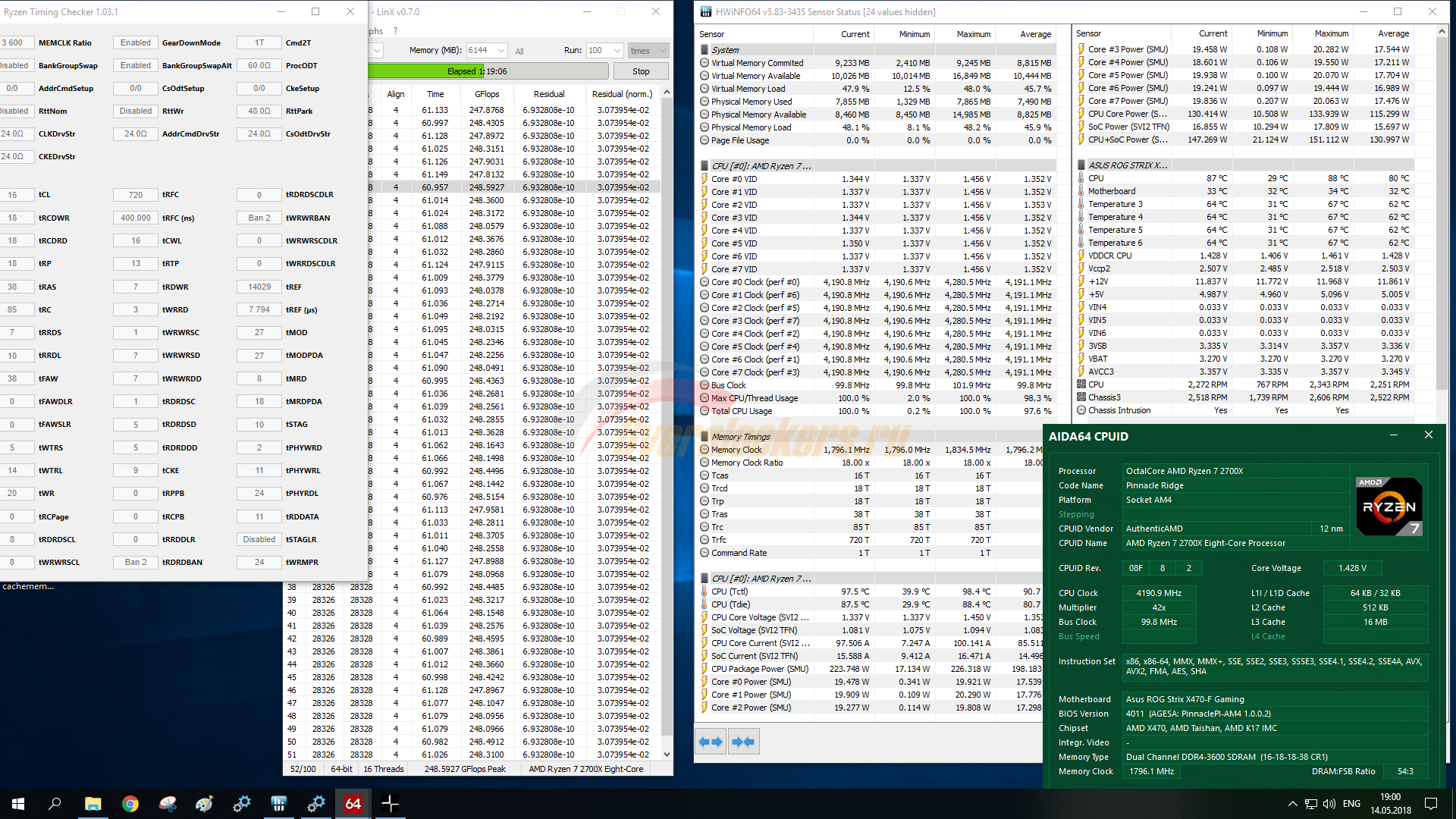Open File Explorer from the taskbar

point(93,804)
